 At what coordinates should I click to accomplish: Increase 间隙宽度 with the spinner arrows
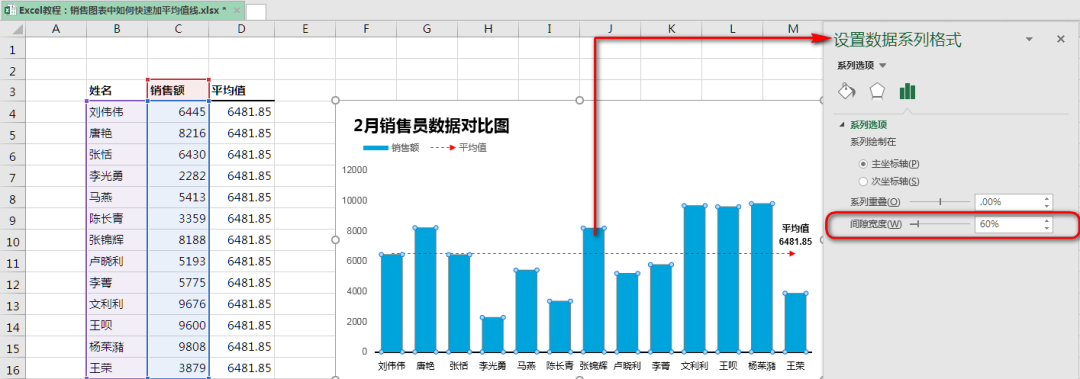(x=1047, y=221)
